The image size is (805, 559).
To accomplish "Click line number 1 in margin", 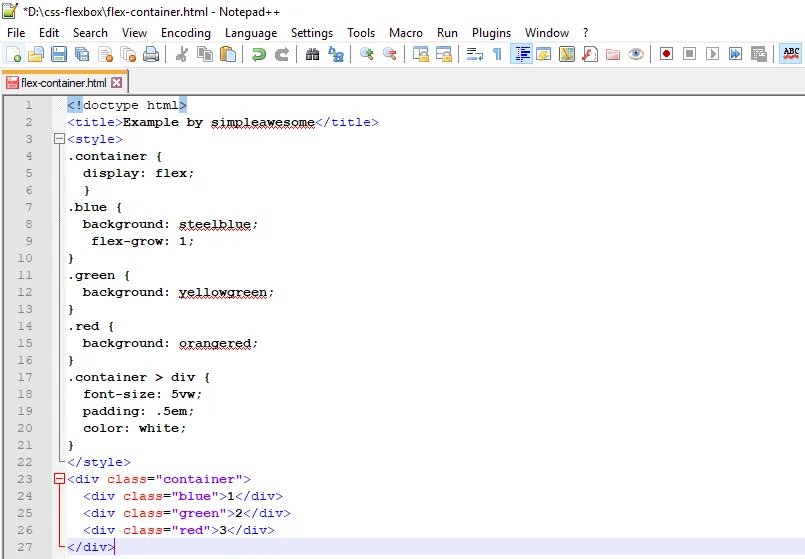I will [x=29, y=105].
